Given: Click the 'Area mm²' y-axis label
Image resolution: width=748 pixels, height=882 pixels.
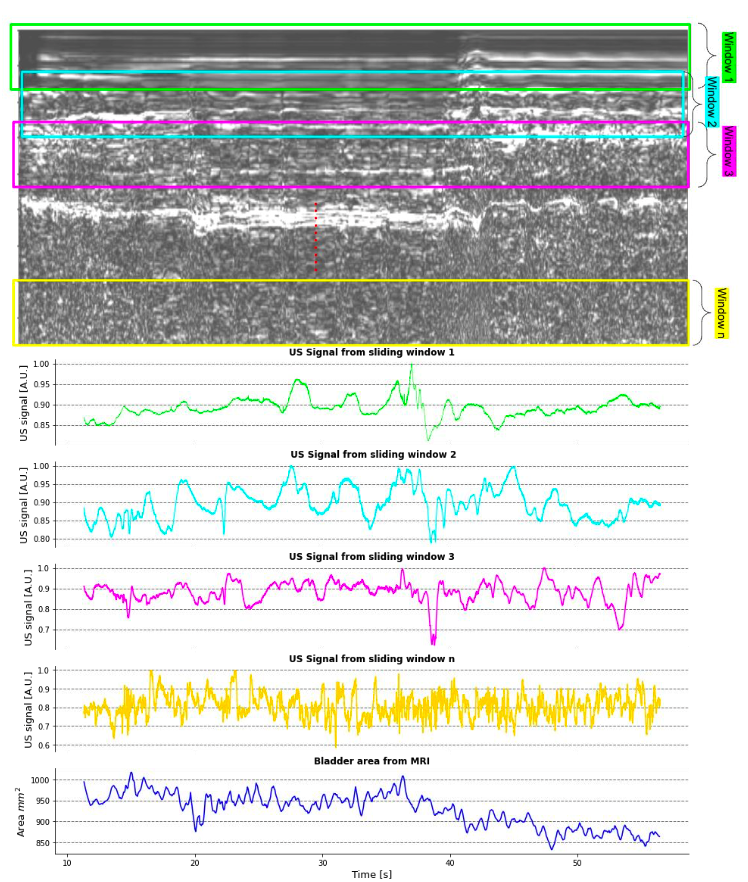Looking at the screenshot, I should coord(26,811).
